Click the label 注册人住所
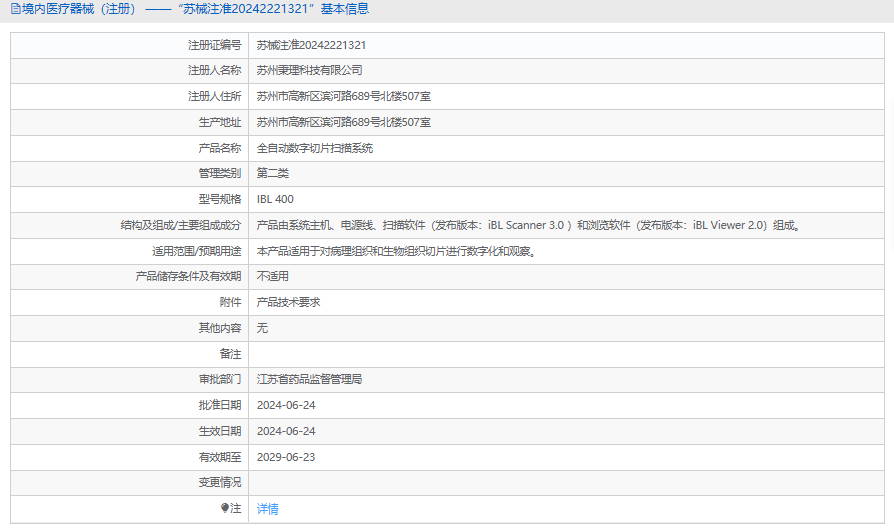The width and height of the screenshot is (894, 531). point(214,96)
